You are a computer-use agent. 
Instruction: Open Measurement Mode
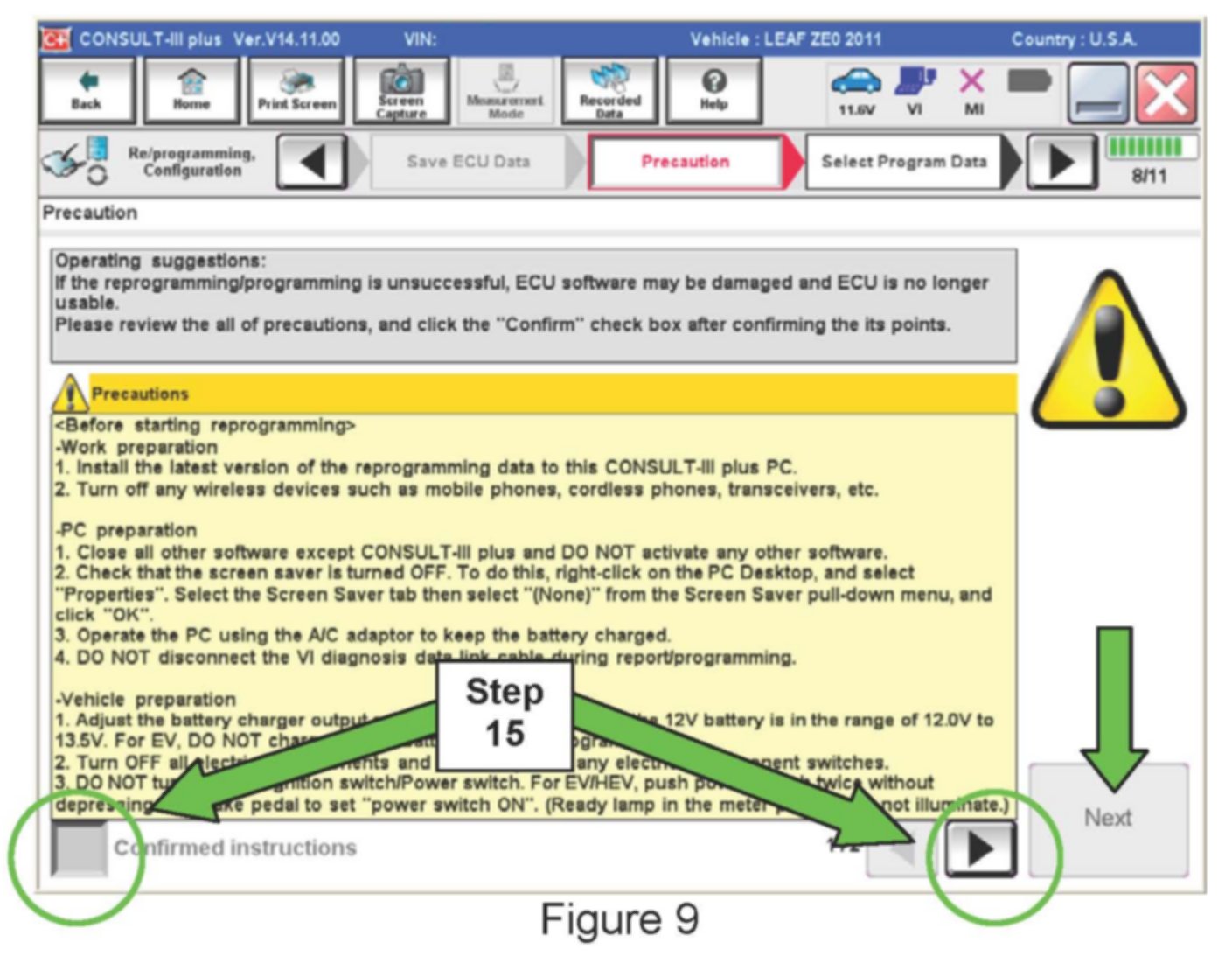click(x=505, y=91)
